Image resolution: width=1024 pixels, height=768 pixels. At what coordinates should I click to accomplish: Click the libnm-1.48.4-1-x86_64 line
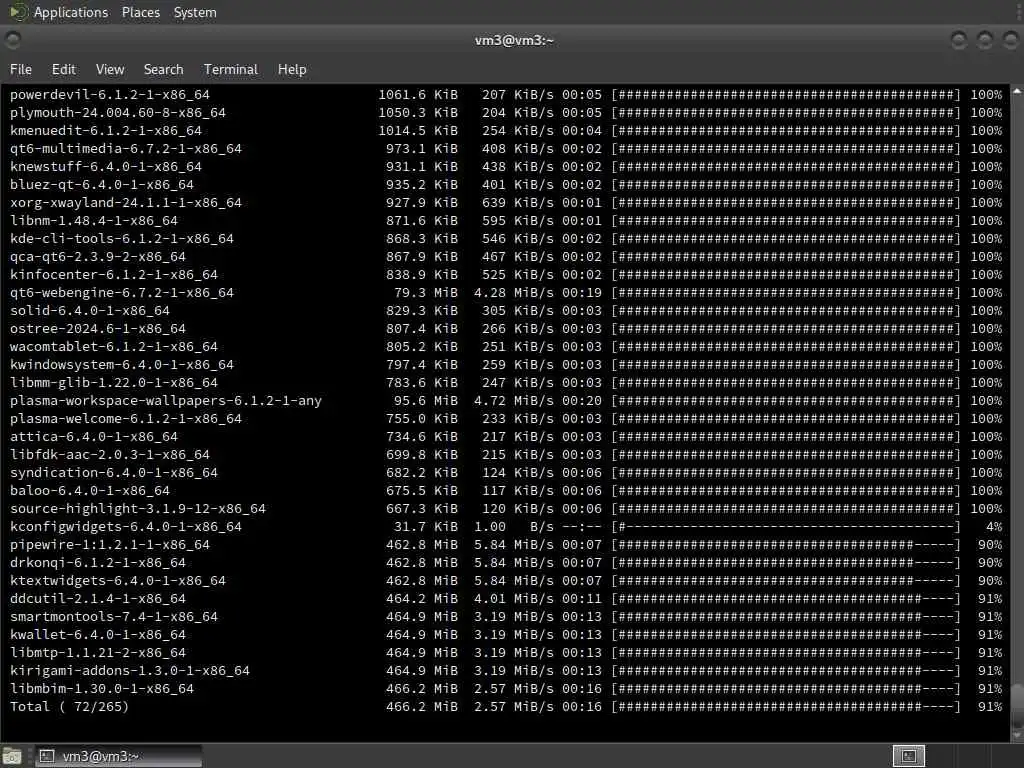click(x=506, y=221)
